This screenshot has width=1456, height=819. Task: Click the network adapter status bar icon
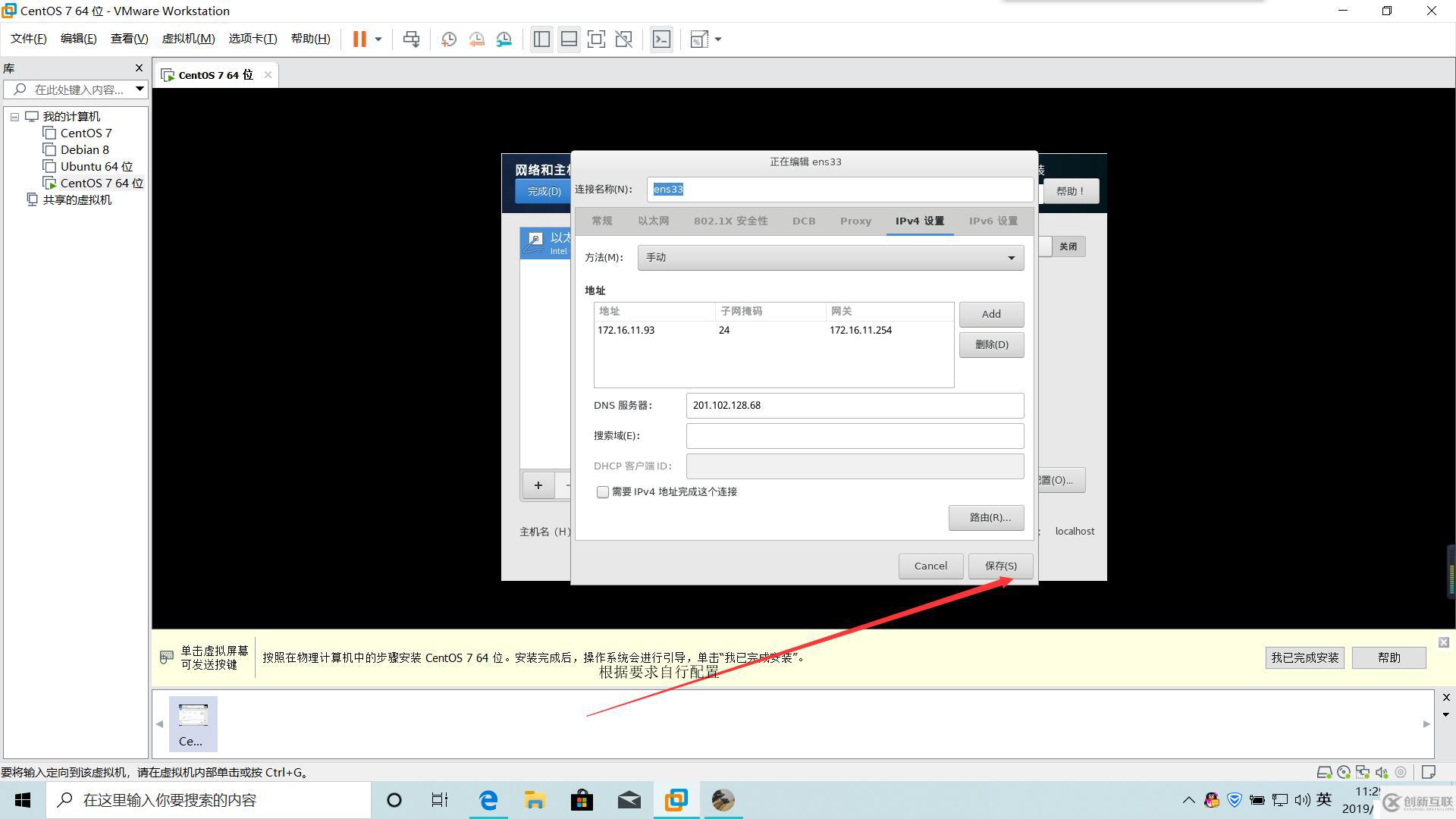(x=1363, y=772)
